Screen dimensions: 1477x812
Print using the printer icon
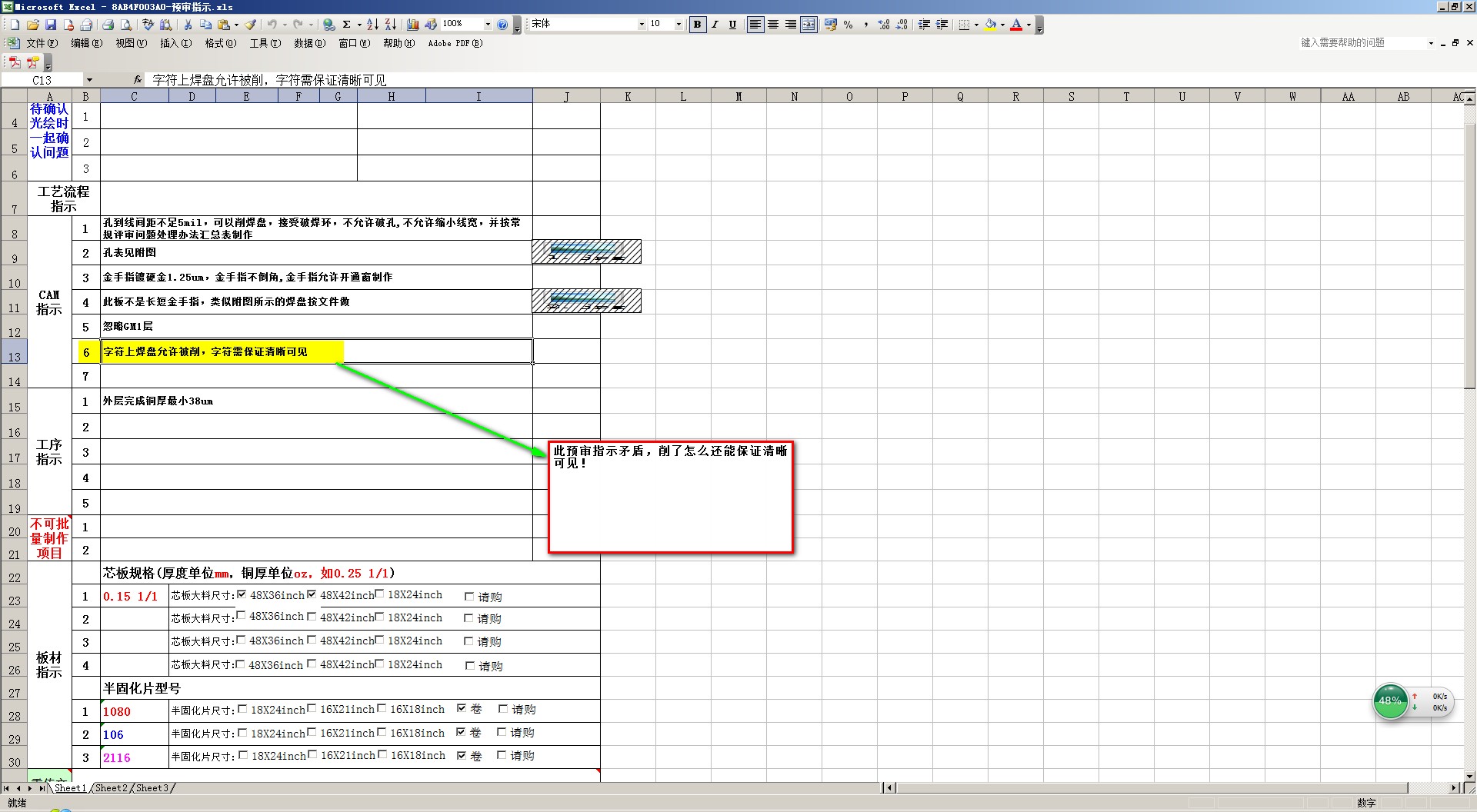click(108, 25)
